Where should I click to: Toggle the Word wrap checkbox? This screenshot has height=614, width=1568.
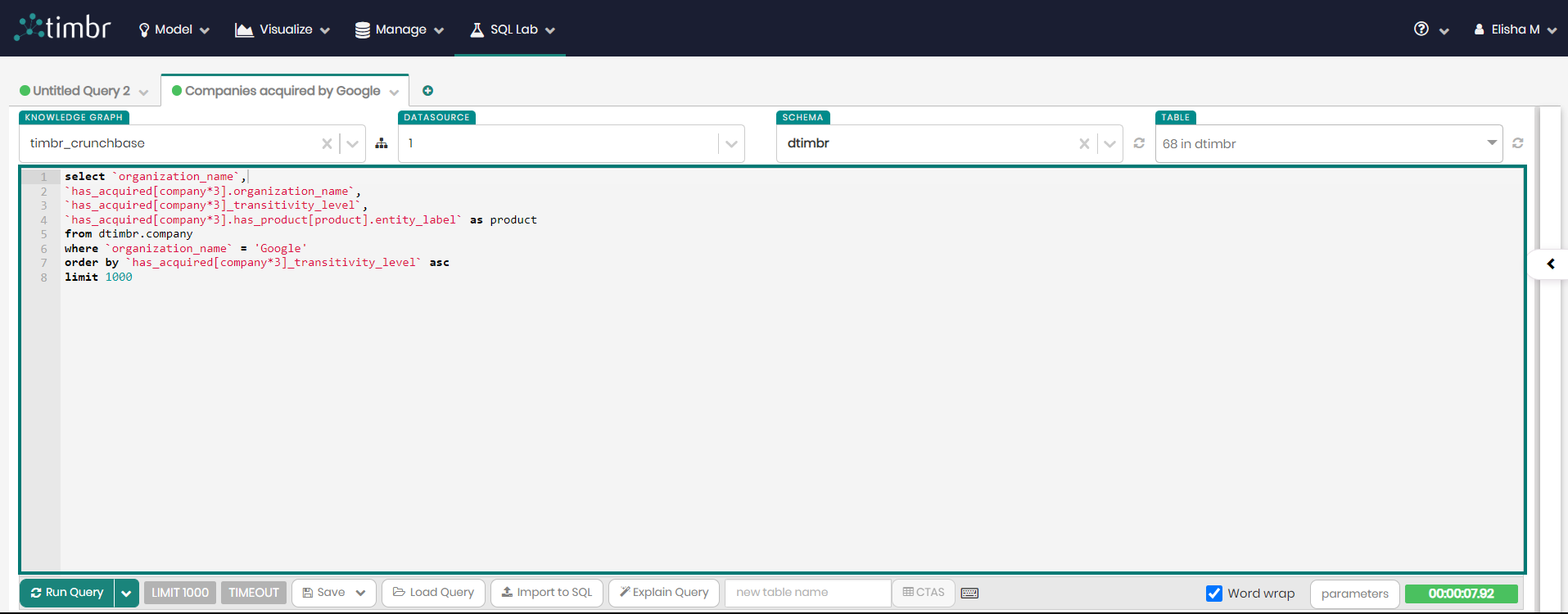[1214, 594]
